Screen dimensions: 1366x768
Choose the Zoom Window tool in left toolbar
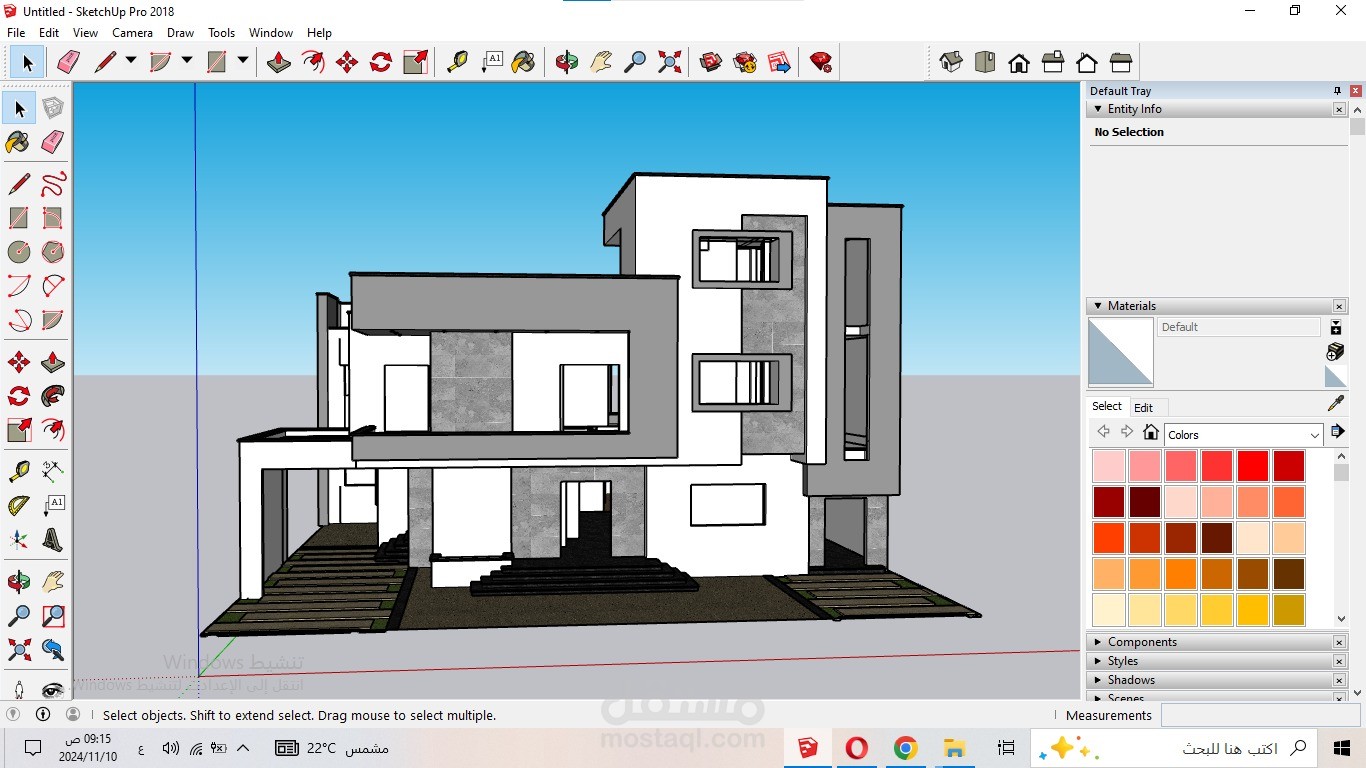click(x=53, y=615)
